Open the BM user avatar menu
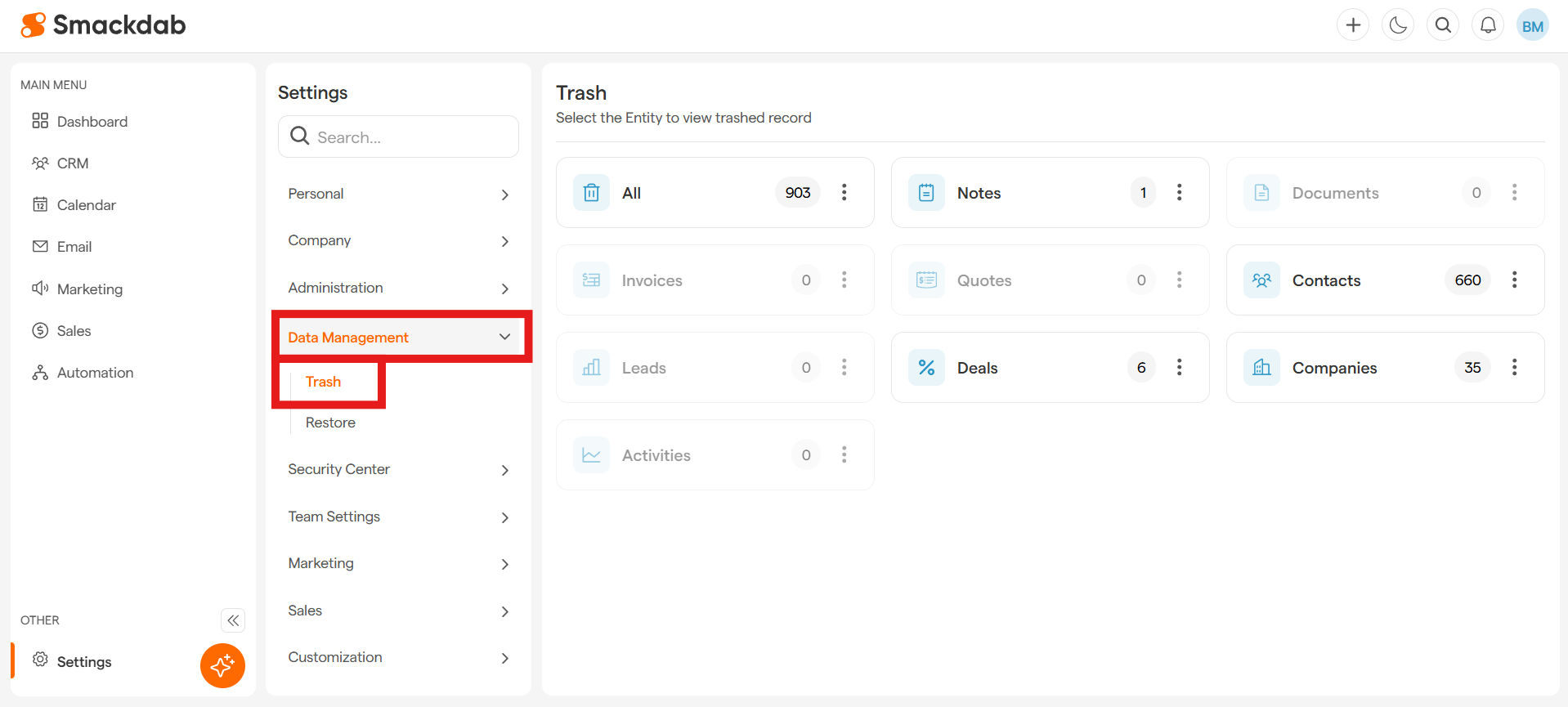 click(x=1532, y=25)
